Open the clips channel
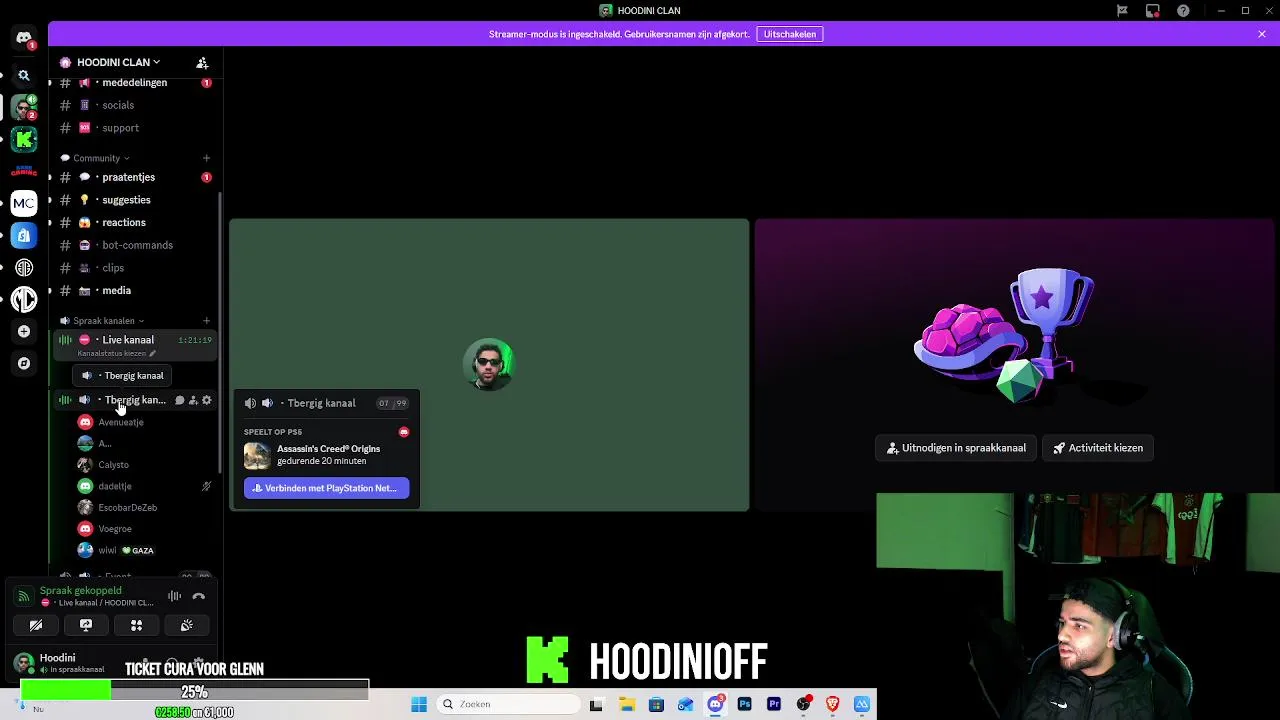 [135, 268]
